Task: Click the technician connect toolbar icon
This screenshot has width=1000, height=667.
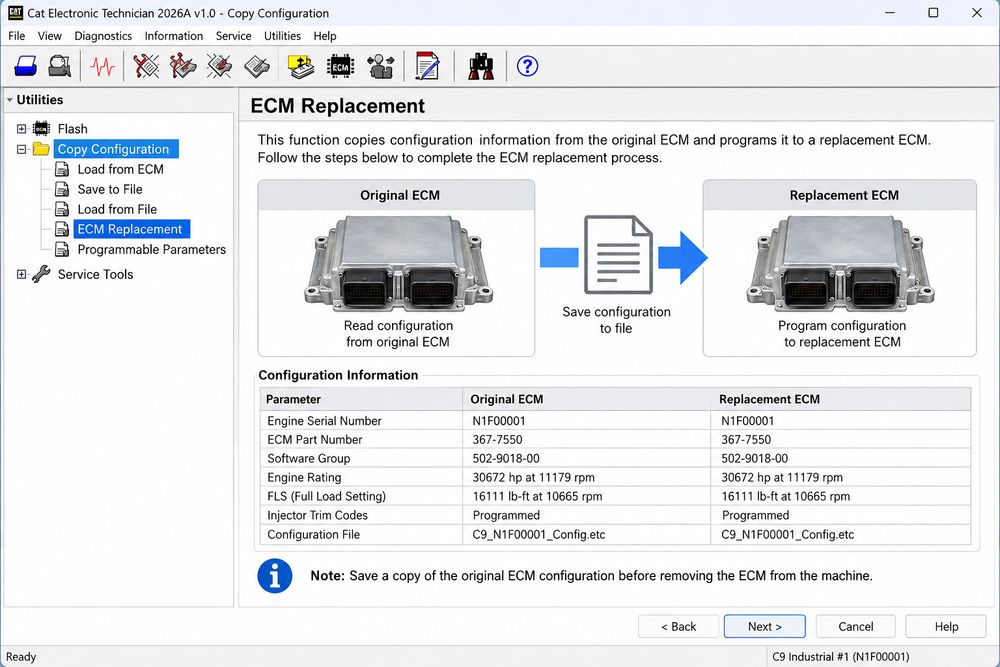Action: (x=381, y=66)
